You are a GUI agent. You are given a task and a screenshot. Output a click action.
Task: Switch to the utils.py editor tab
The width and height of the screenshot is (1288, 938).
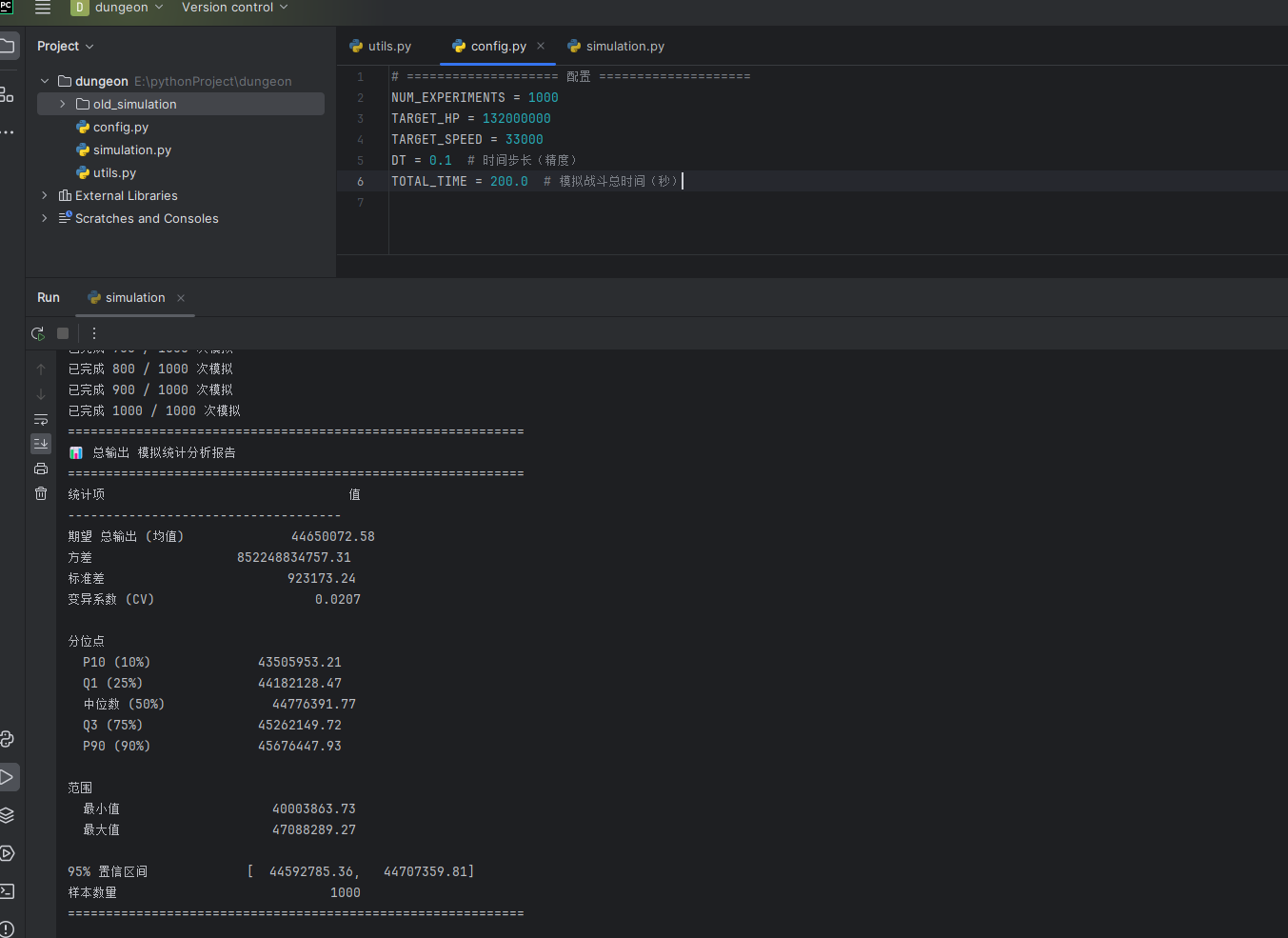pos(381,46)
